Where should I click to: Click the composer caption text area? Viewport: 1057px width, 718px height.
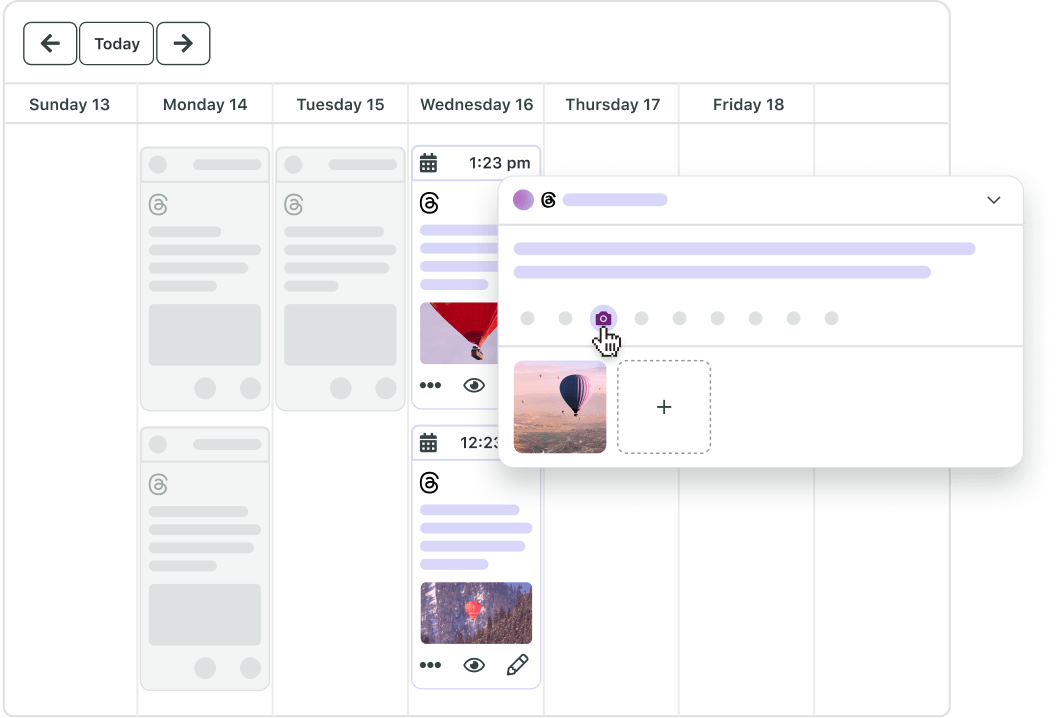(x=744, y=261)
